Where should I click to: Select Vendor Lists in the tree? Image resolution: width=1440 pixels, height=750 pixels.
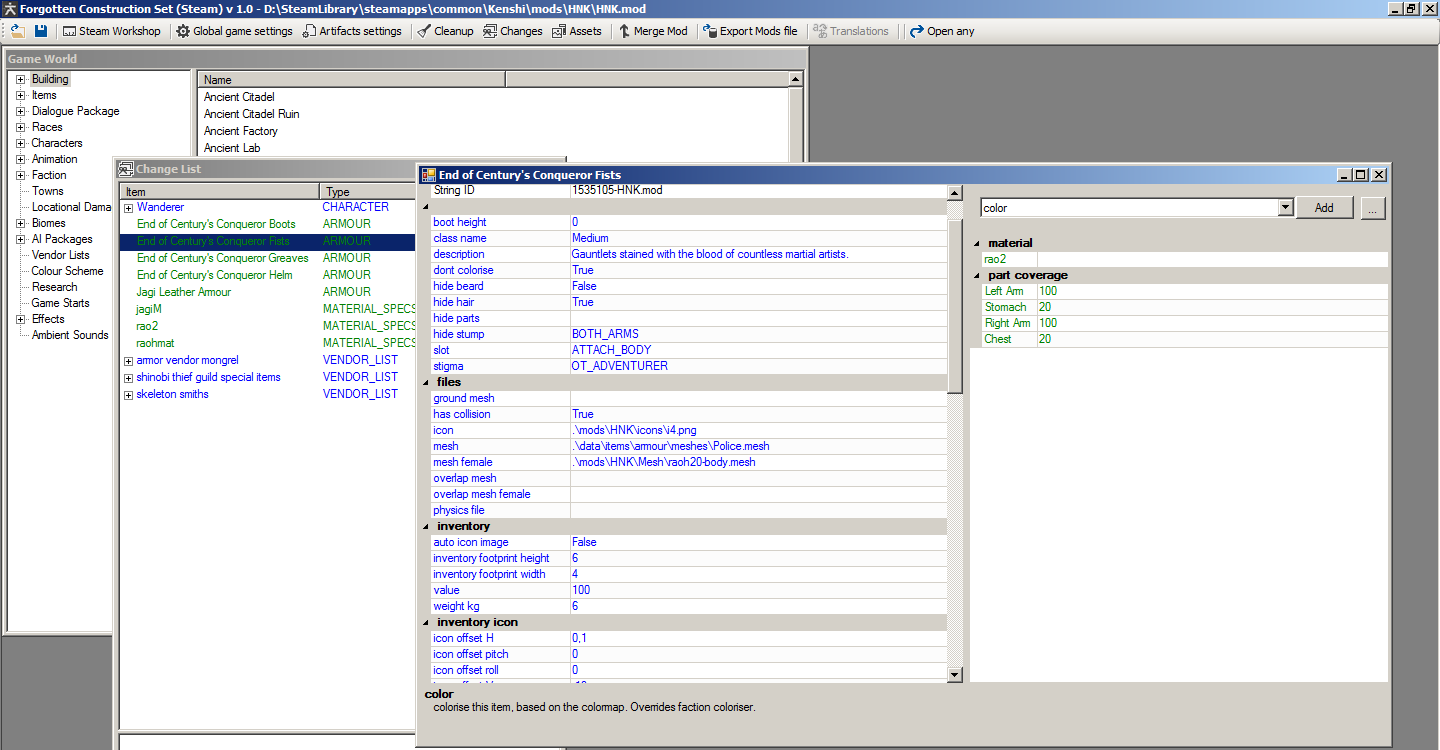pyautogui.click(x=60, y=255)
